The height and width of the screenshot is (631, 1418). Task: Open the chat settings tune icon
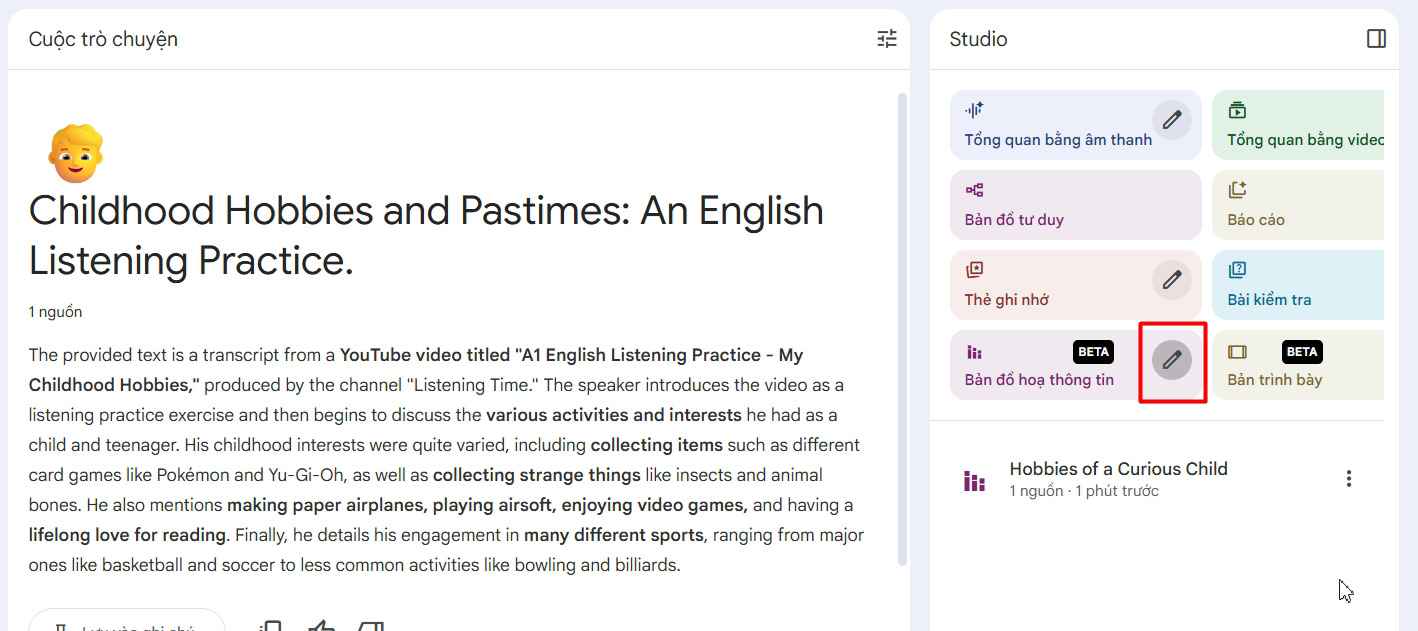click(886, 39)
